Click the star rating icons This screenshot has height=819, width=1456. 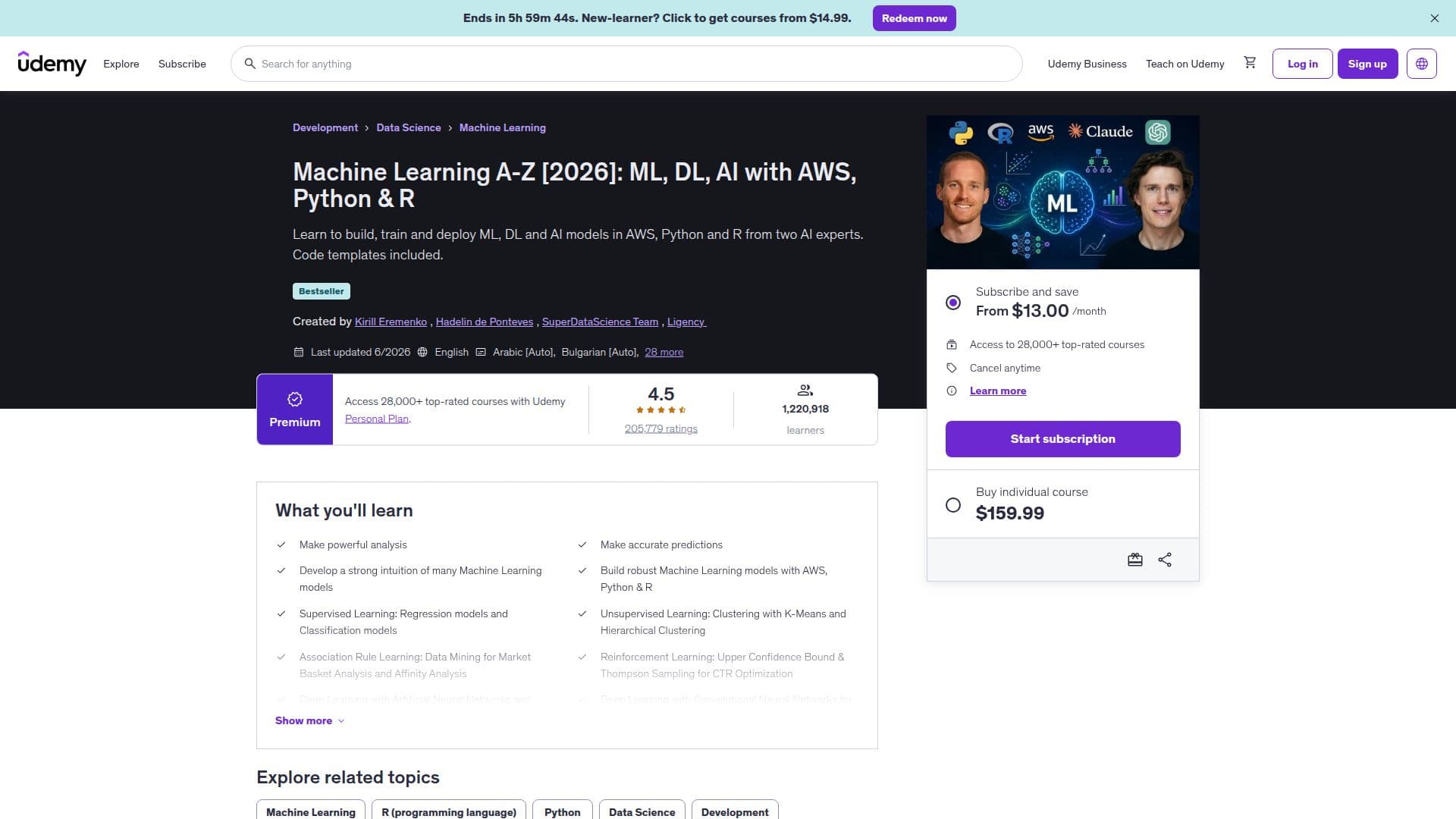pyautogui.click(x=661, y=410)
